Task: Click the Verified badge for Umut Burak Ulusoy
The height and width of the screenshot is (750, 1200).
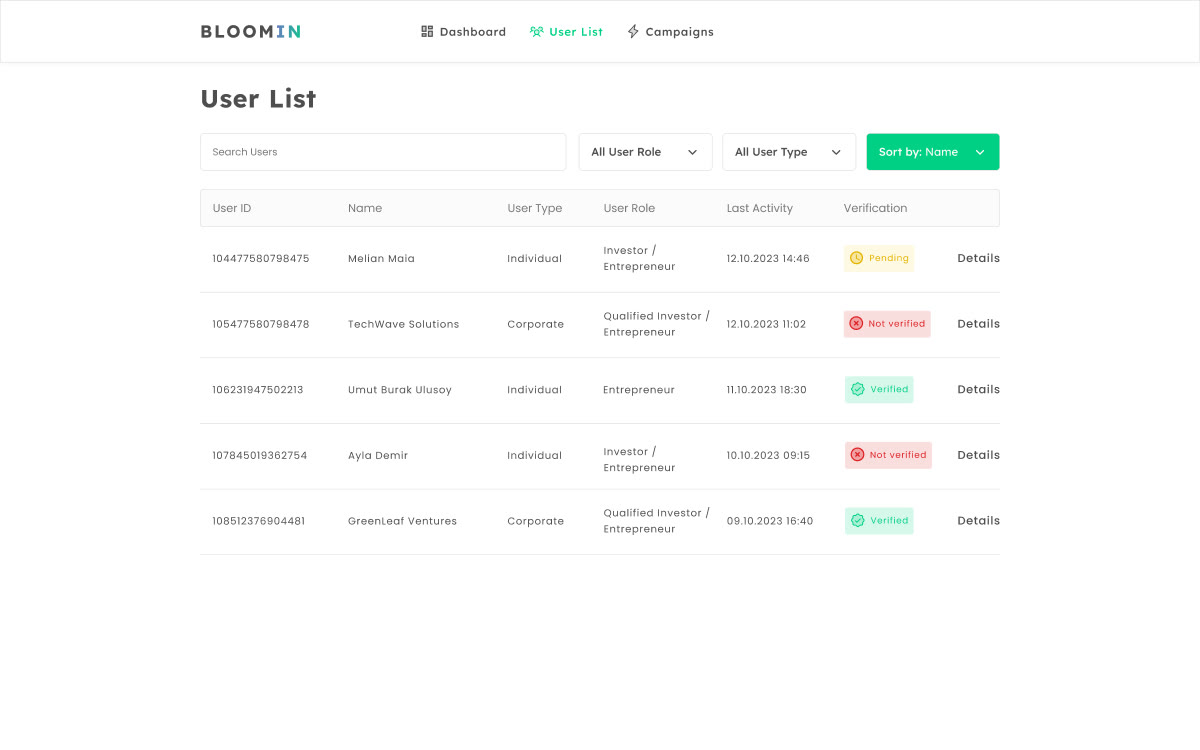Action: coord(879,390)
